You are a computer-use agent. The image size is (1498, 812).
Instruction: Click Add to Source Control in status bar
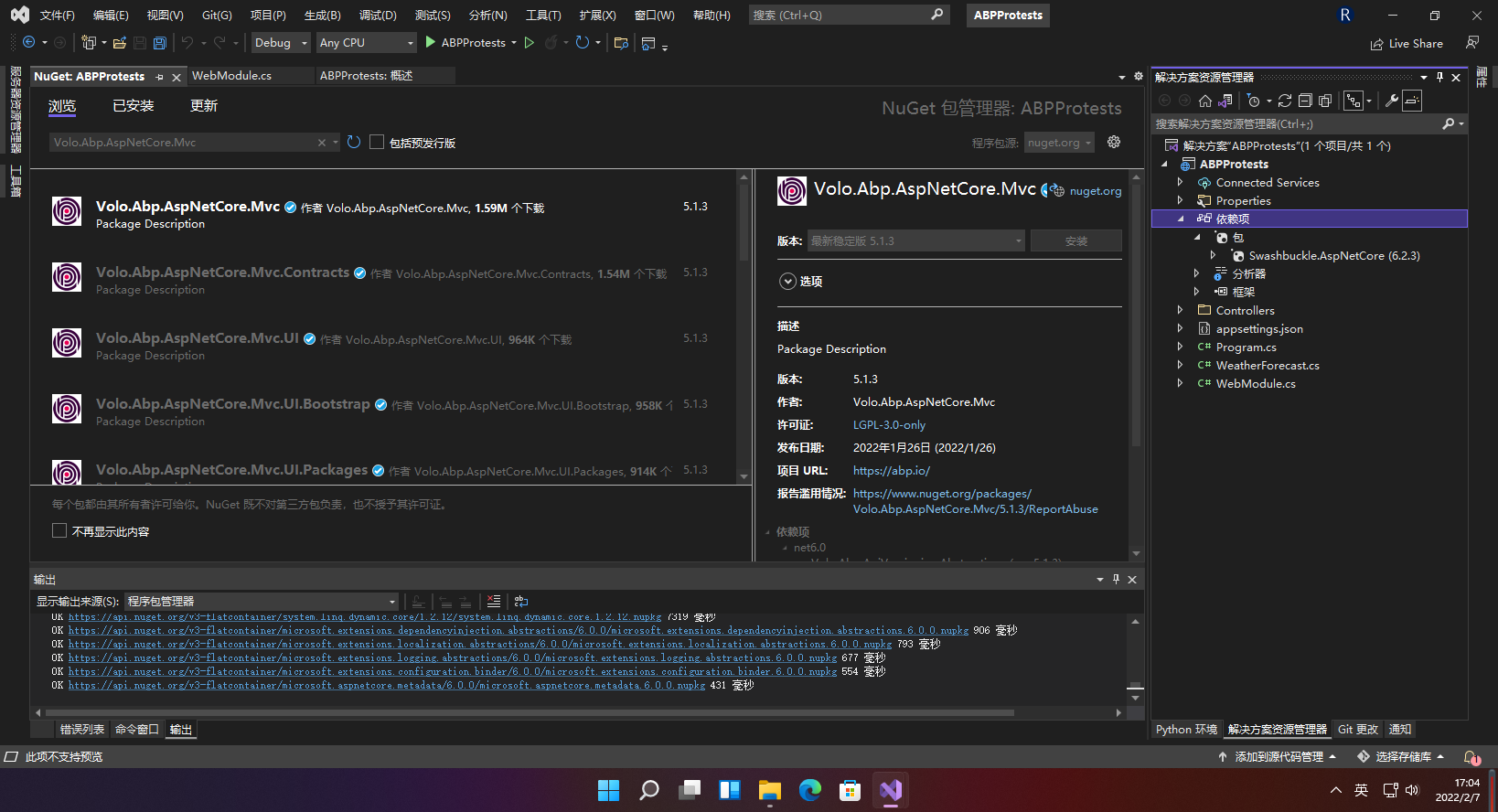[x=1277, y=757]
